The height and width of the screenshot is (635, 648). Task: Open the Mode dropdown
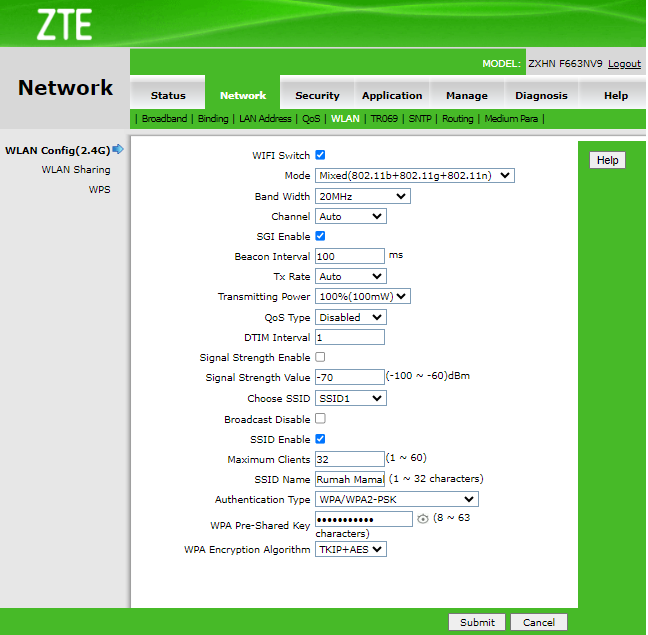point(414,176)
